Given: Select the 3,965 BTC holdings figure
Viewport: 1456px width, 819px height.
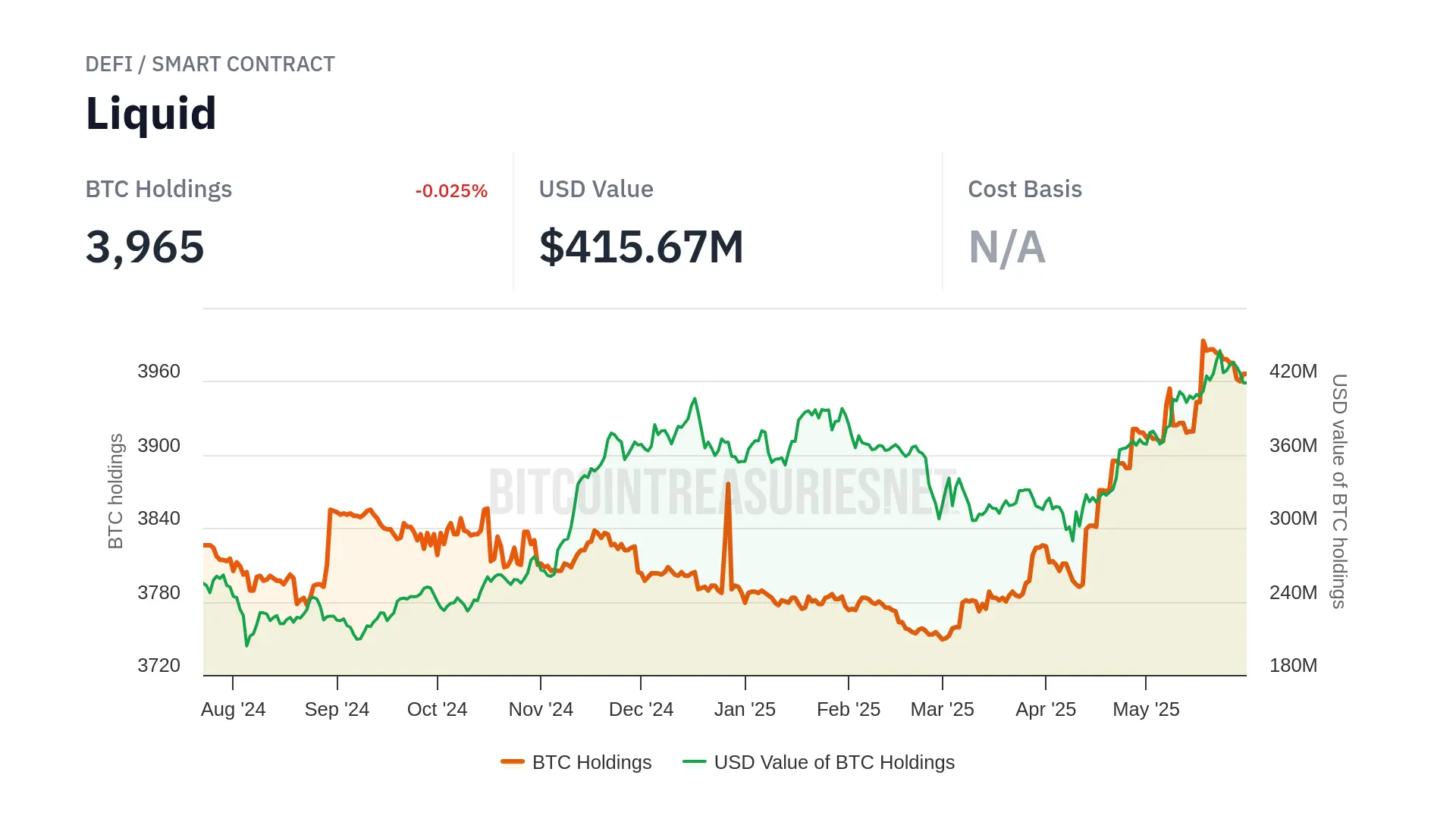Looking at the screenshot, I should (145, 247).
